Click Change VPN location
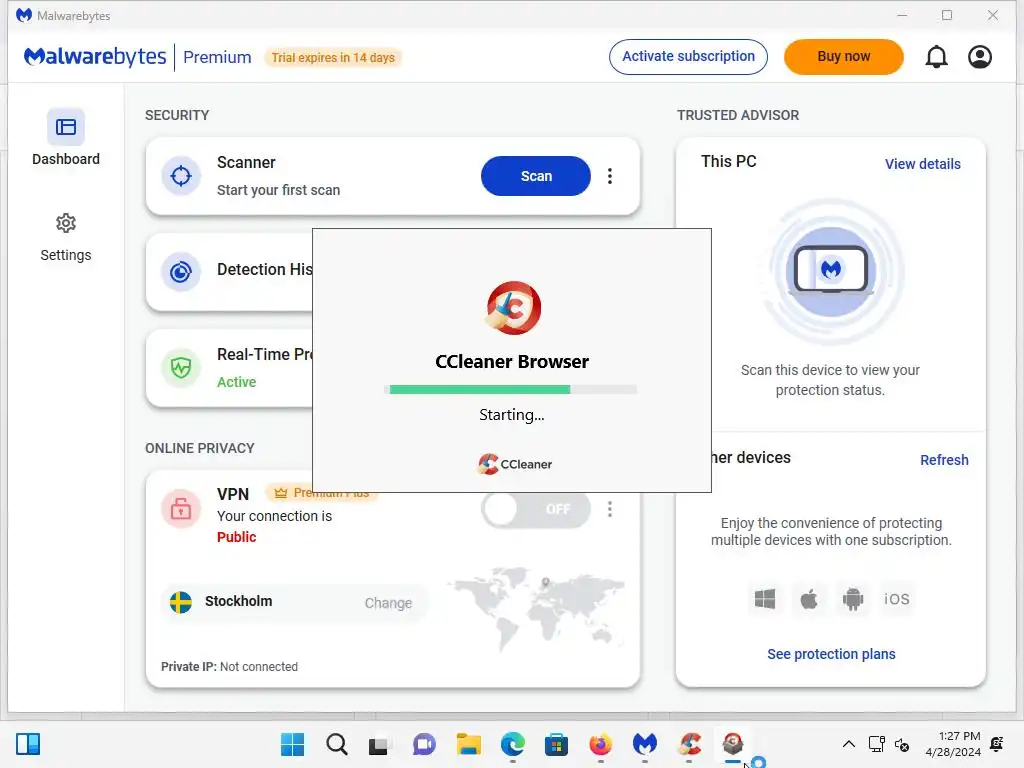The height and width of the screenshot is (768, 1024). point(389,603)
